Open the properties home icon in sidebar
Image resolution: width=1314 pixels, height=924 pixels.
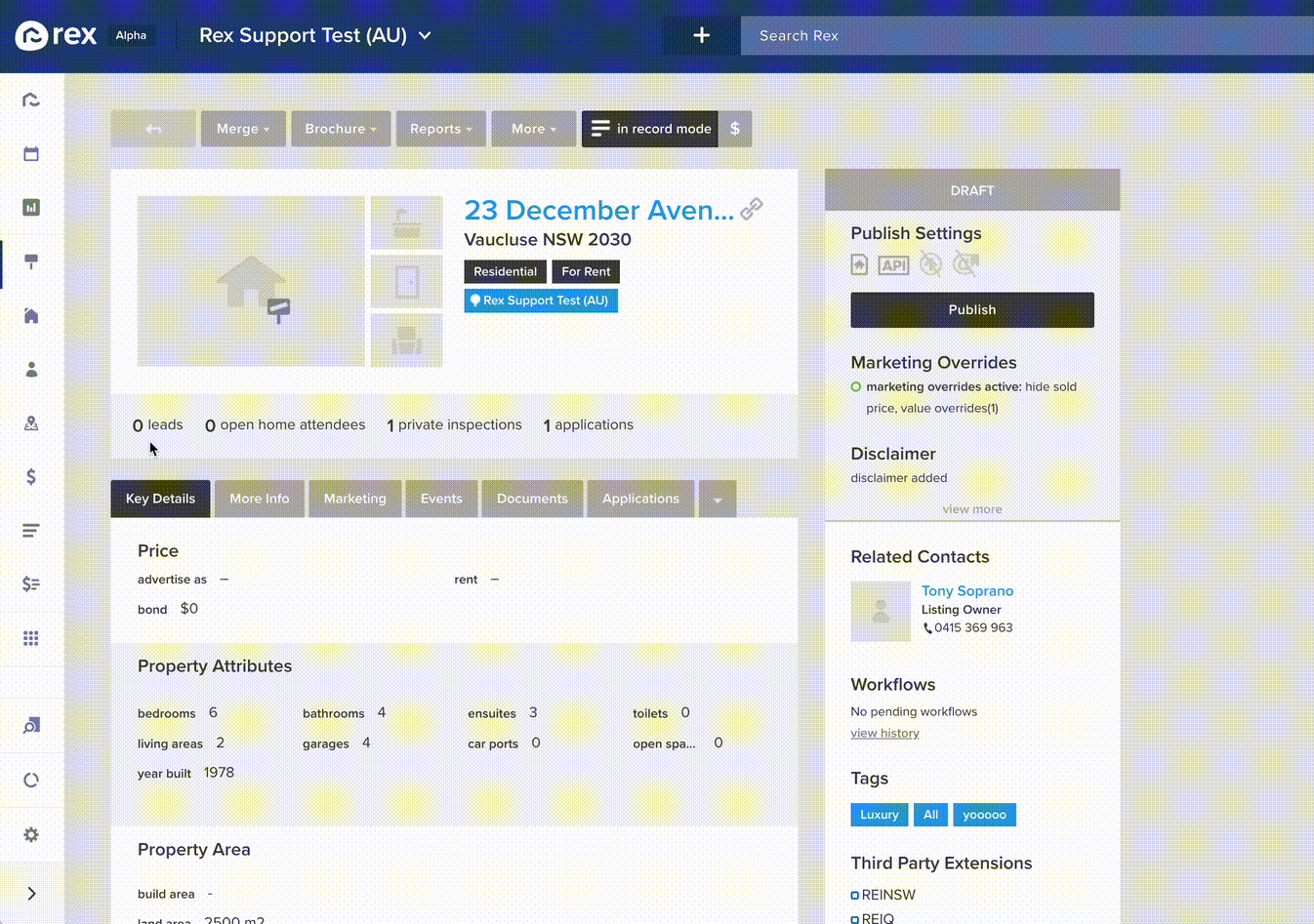[30, 315]
